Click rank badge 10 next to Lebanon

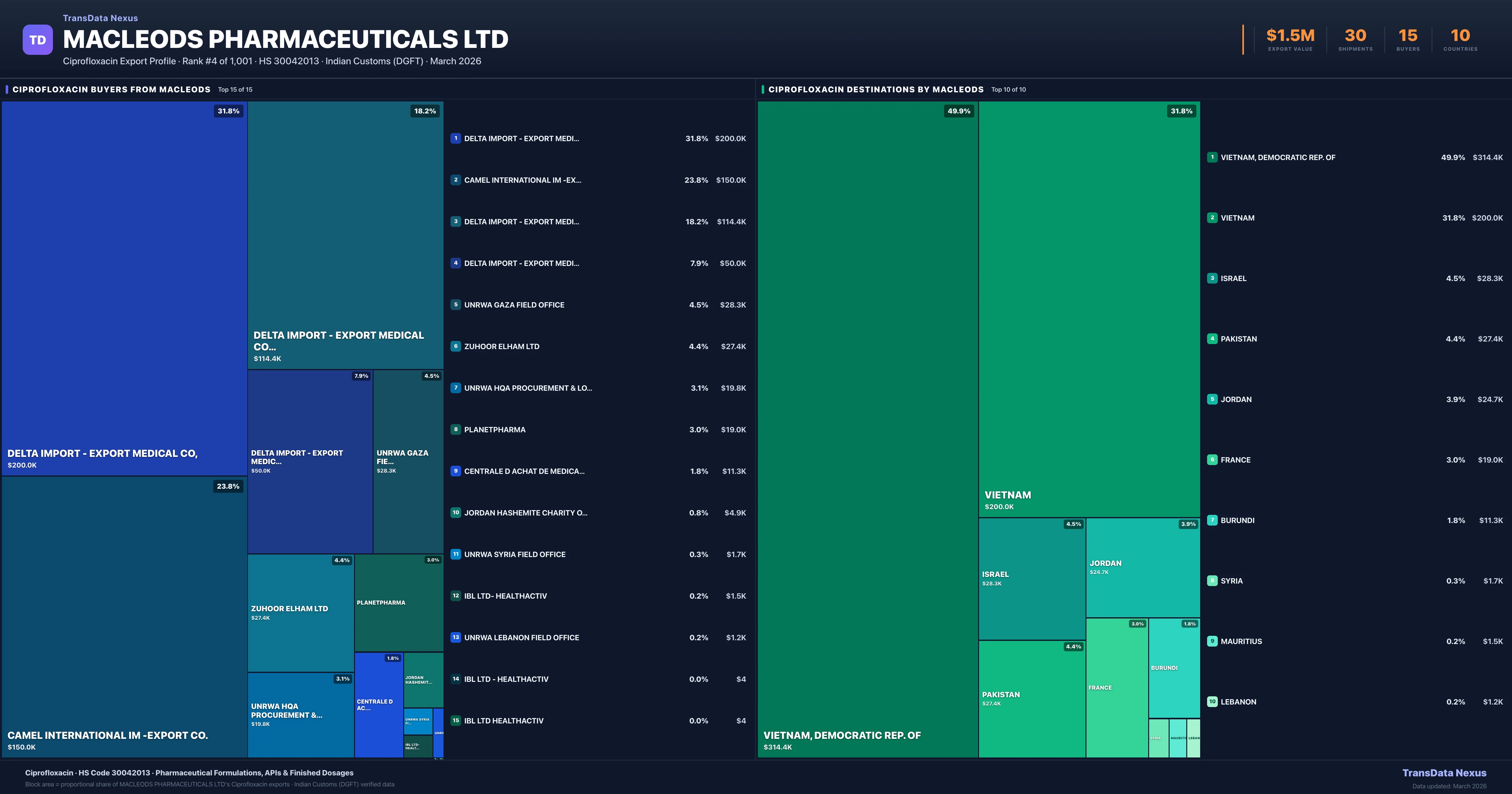pos(1212,702)
